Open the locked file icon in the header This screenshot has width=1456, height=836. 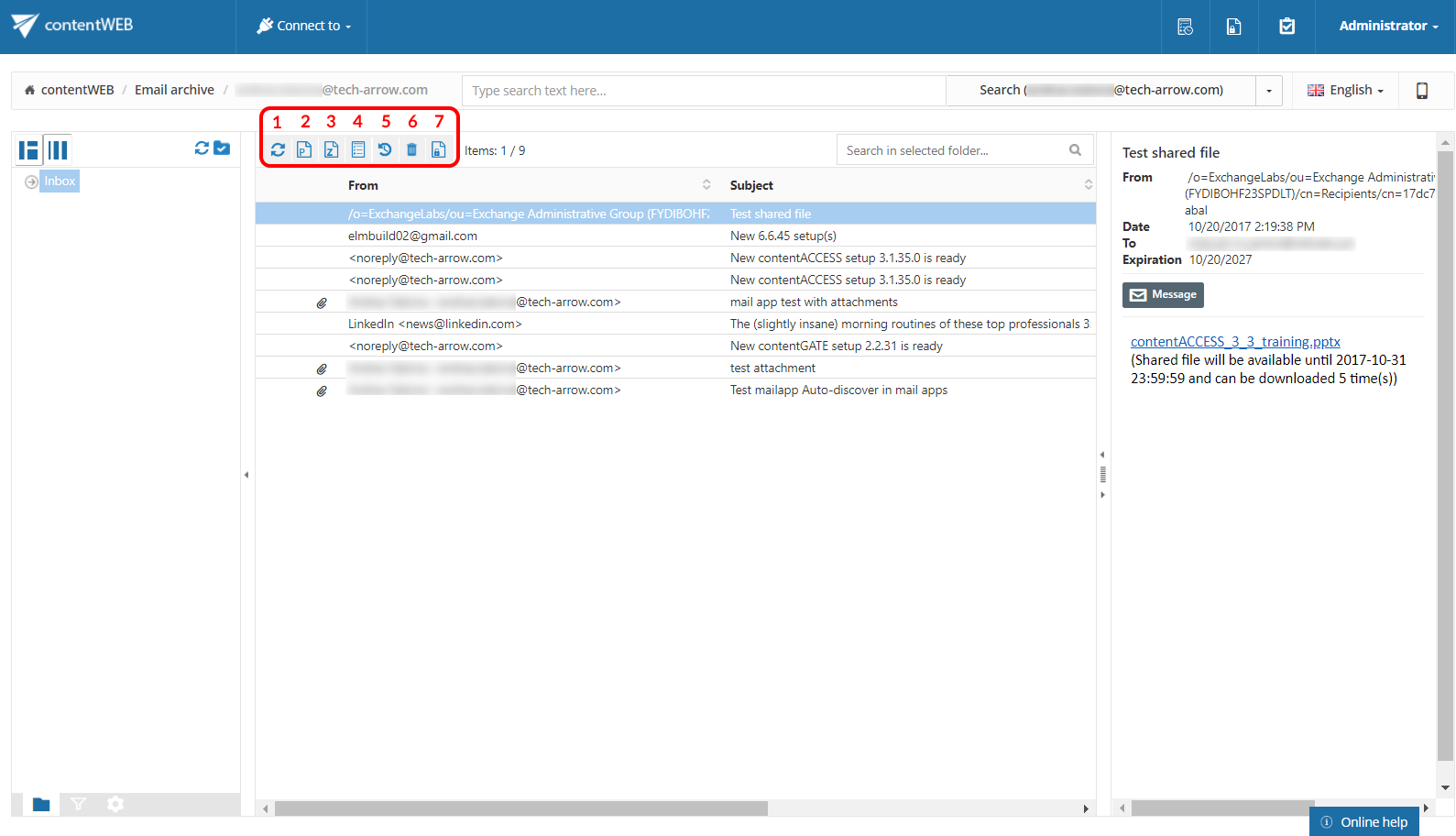(x=1234, y=27)
